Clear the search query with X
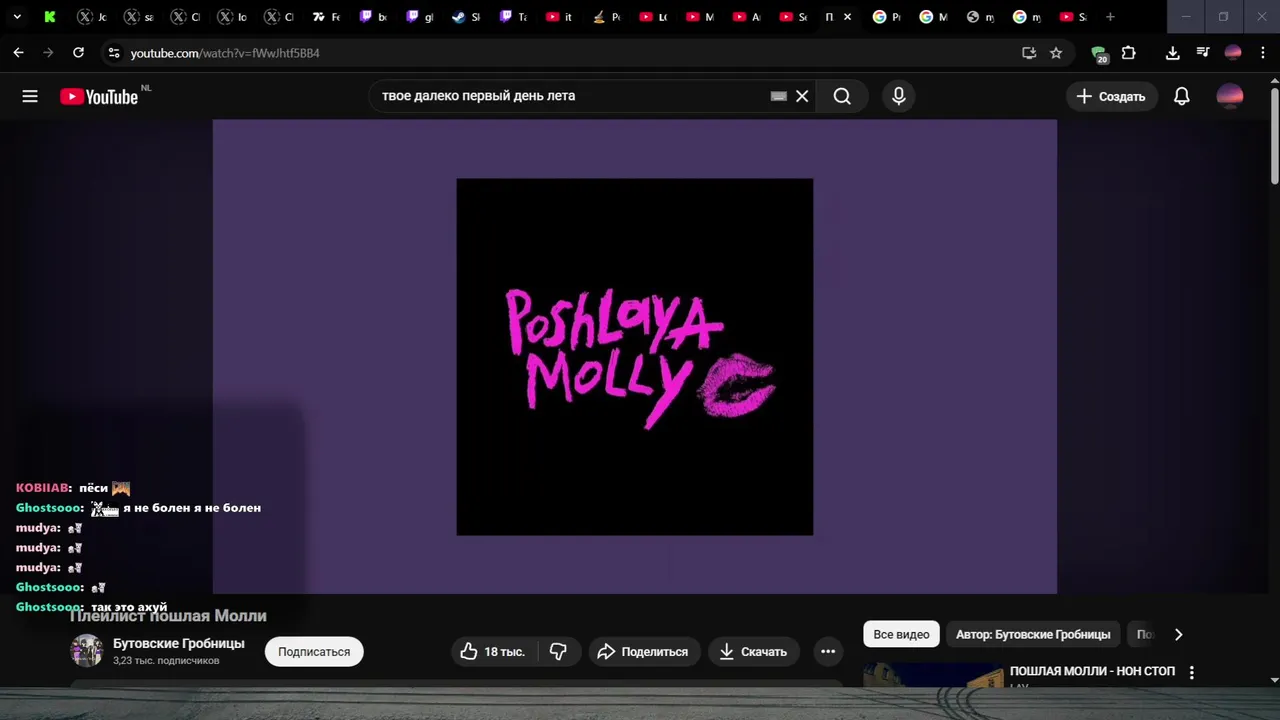The height and width of the screenshot is (720, 1280). pyautogui.click(x=802, y=96)
